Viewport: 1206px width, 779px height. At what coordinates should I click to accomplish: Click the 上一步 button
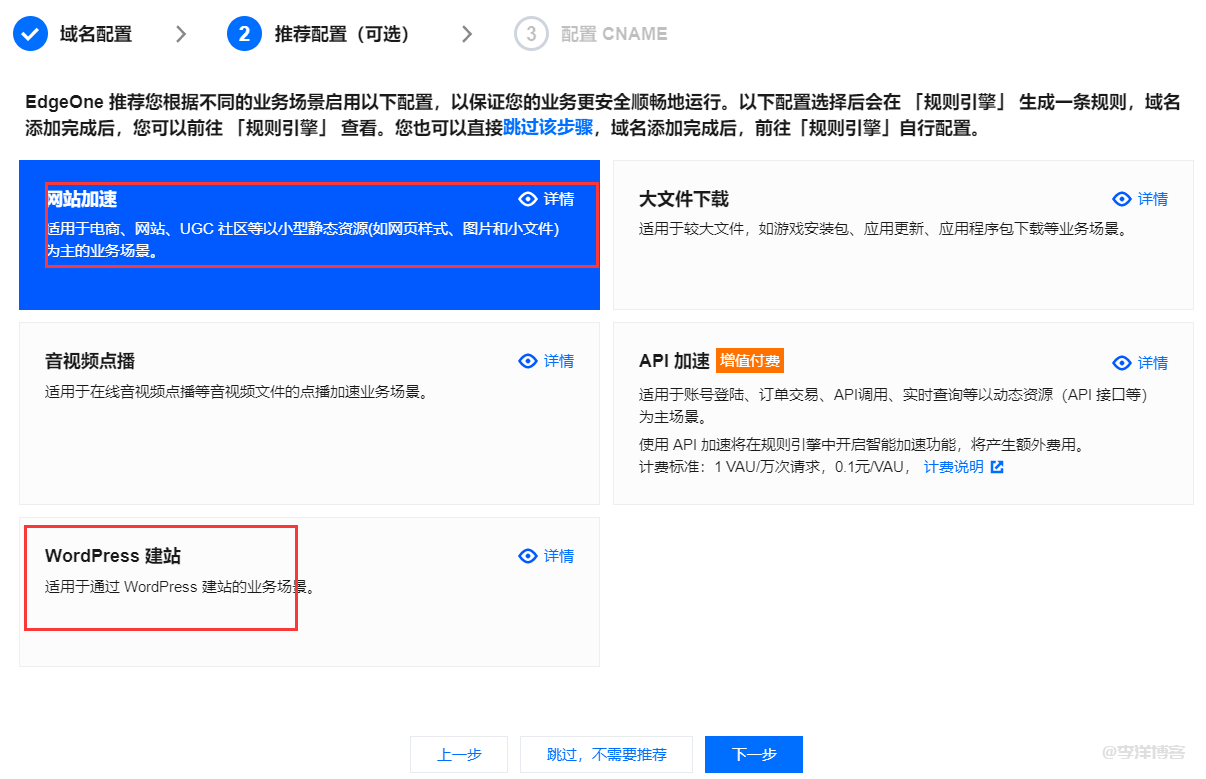pos(459,755)
